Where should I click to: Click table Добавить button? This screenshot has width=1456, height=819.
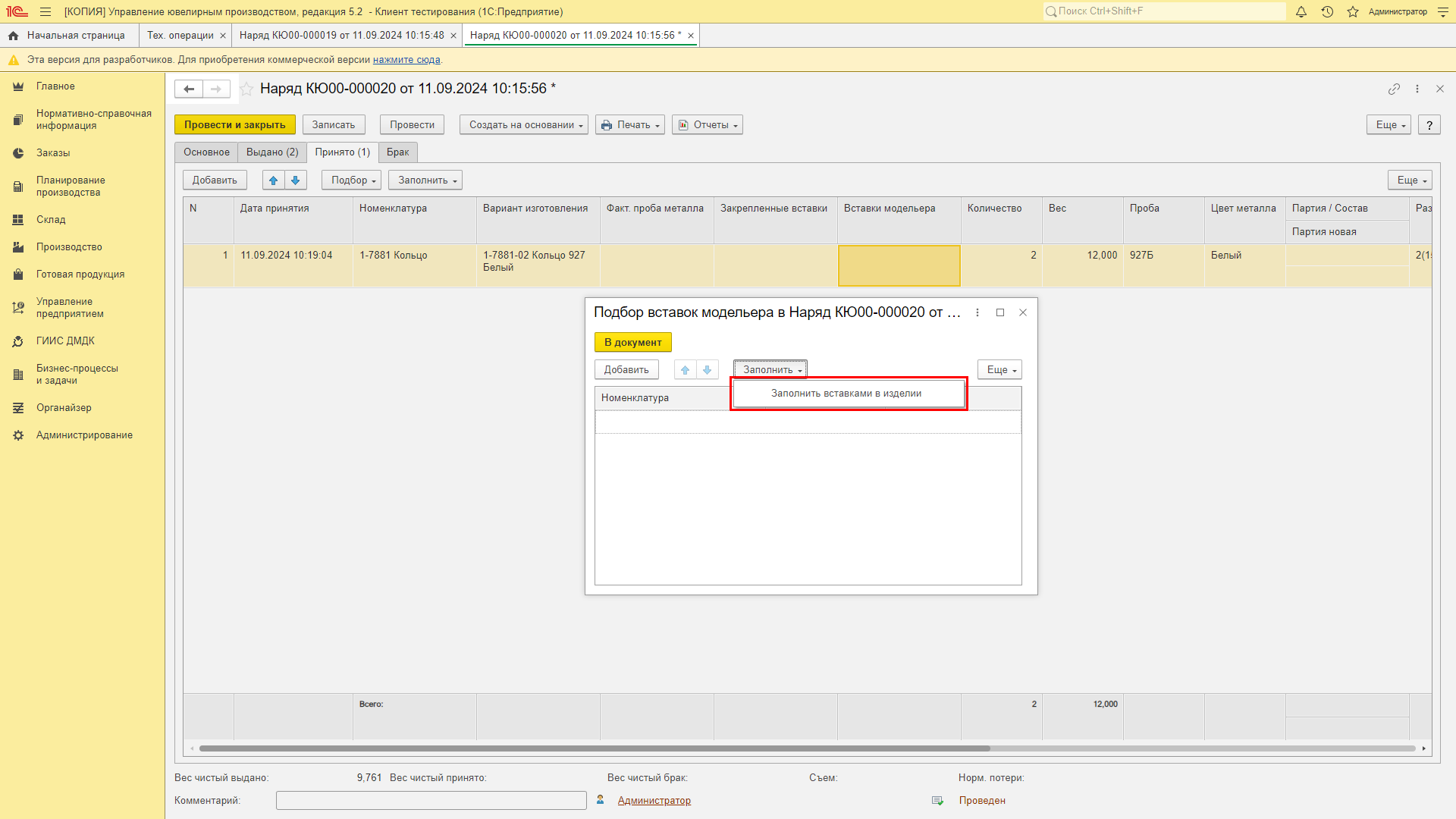click(x=215, y=180)
